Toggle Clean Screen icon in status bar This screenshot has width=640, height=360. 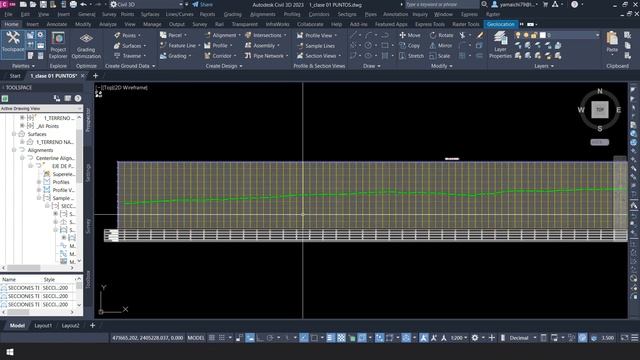pyautogui.click(x=624, y=338)
